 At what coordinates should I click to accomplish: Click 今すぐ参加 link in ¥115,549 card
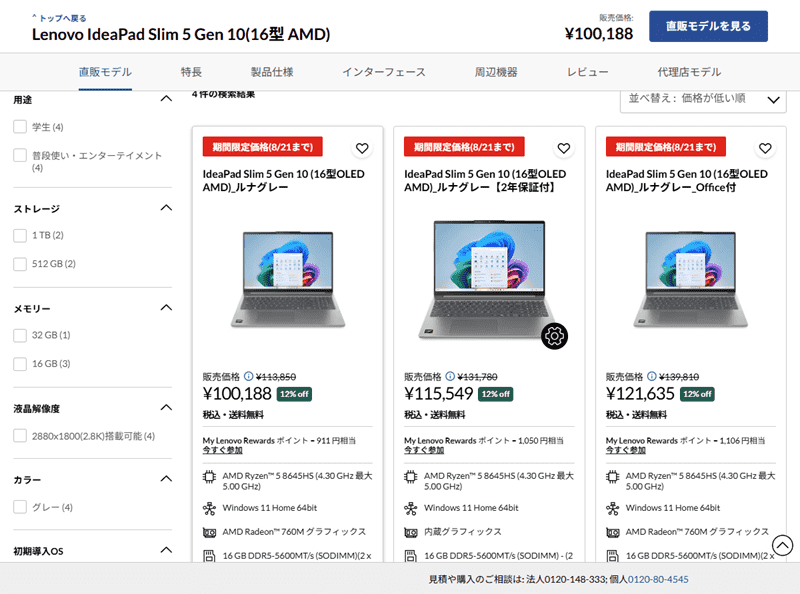pyautogui.click(x=424, y=450)
